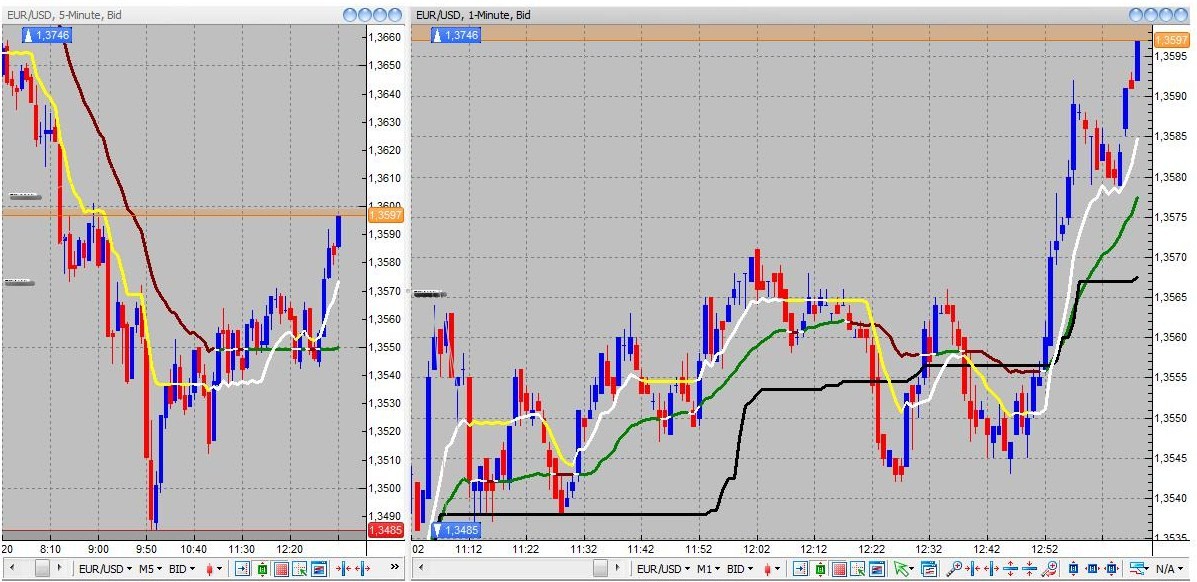Click blue 1,3746 order marker in 1-Minute chart
1197x582 pixels.
[x=456, y=35]
